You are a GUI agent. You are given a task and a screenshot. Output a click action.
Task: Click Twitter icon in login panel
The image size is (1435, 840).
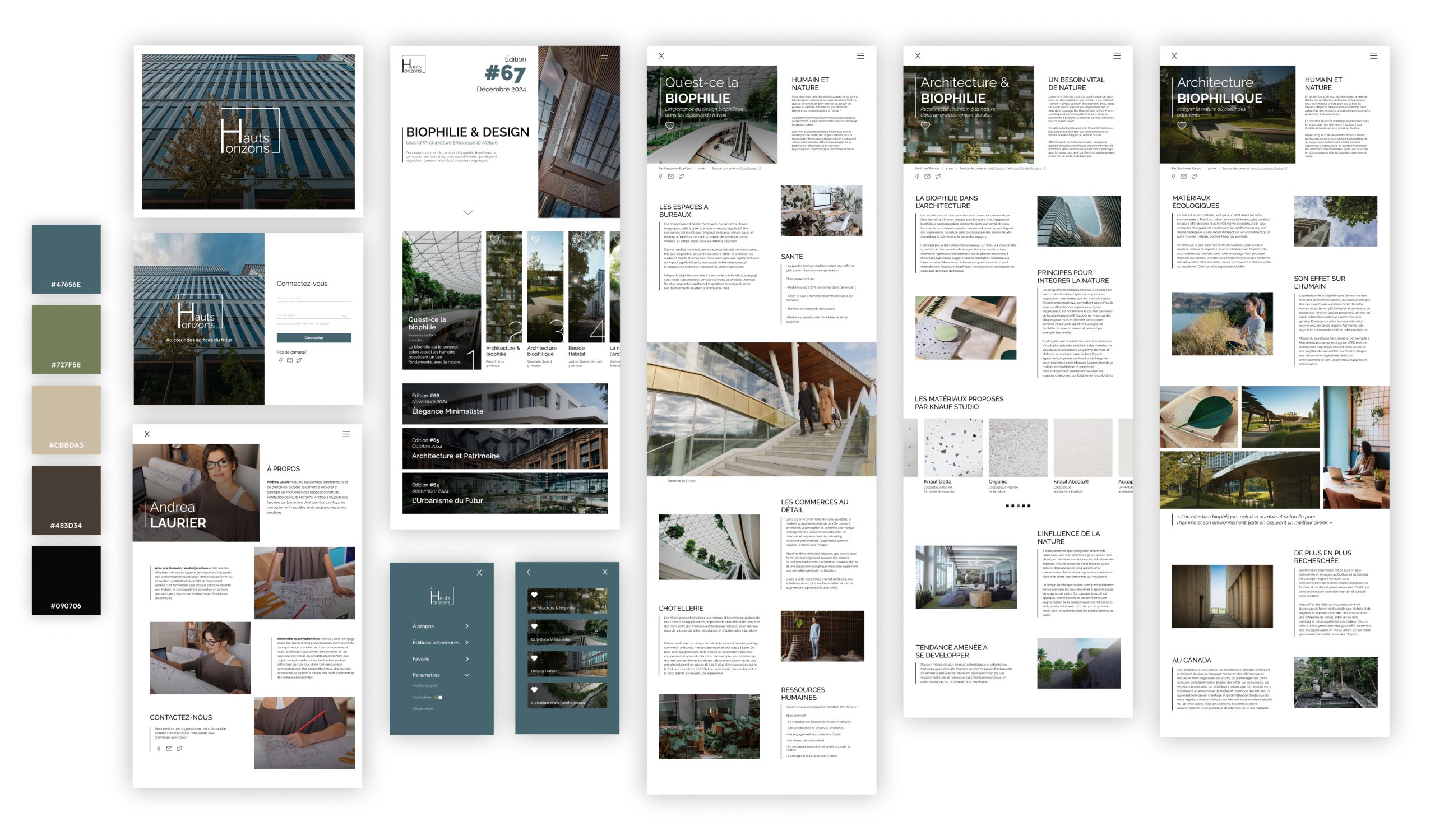(299, 360)
